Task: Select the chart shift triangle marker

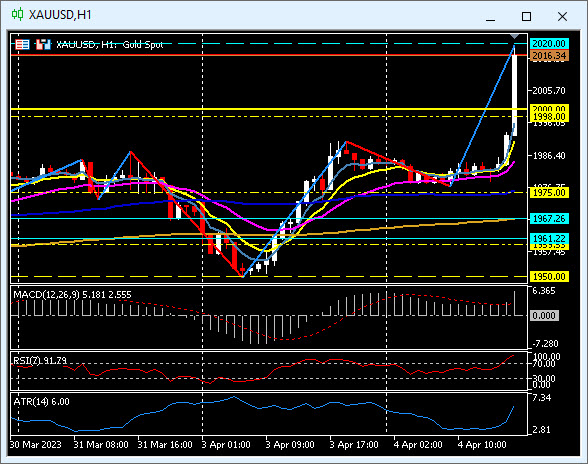Action: coord(514,36)
